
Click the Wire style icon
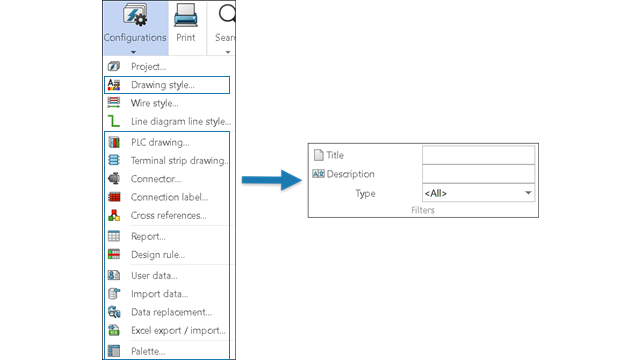click(114, 103)
